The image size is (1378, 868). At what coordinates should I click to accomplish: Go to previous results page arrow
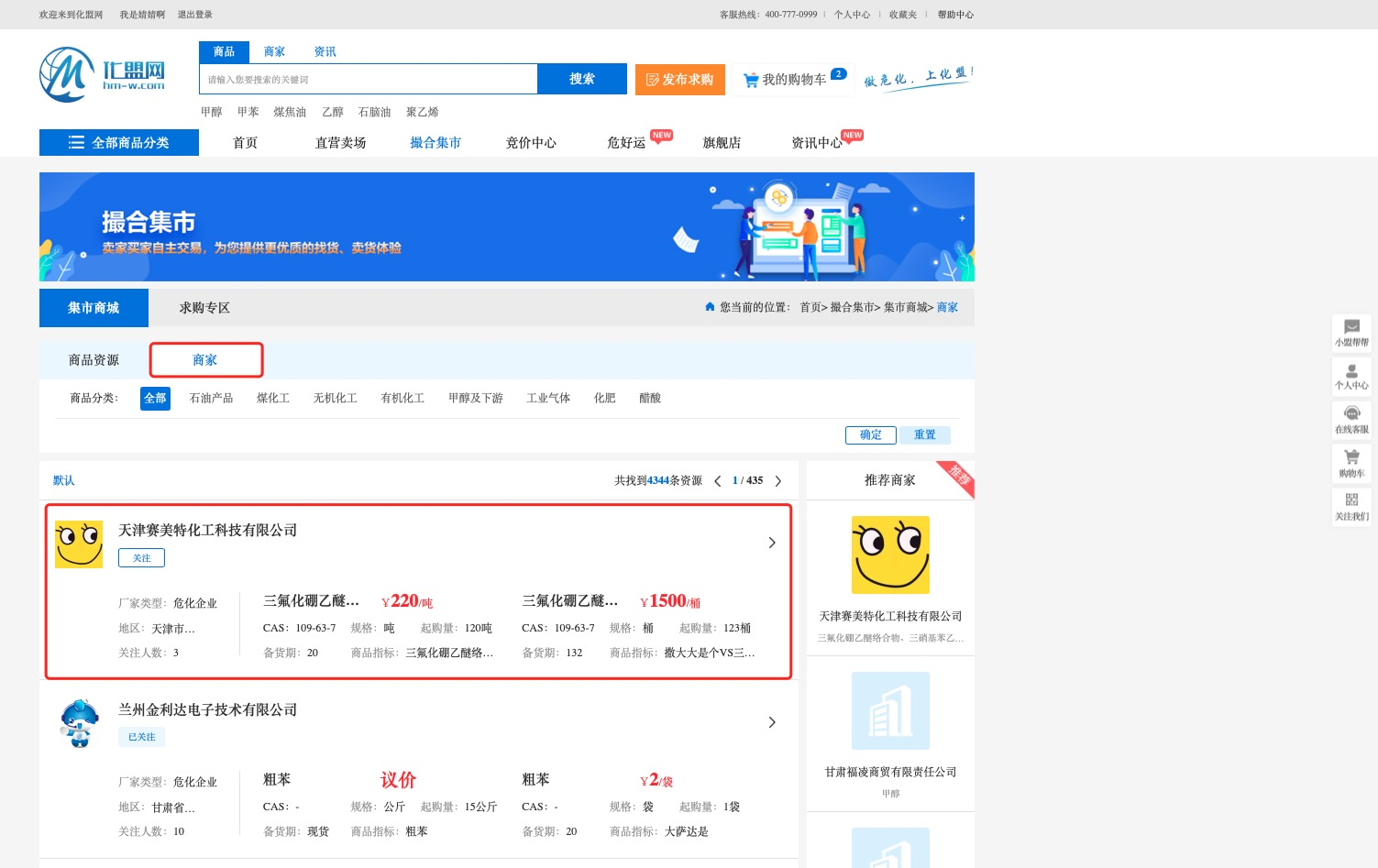click(717, 481)
